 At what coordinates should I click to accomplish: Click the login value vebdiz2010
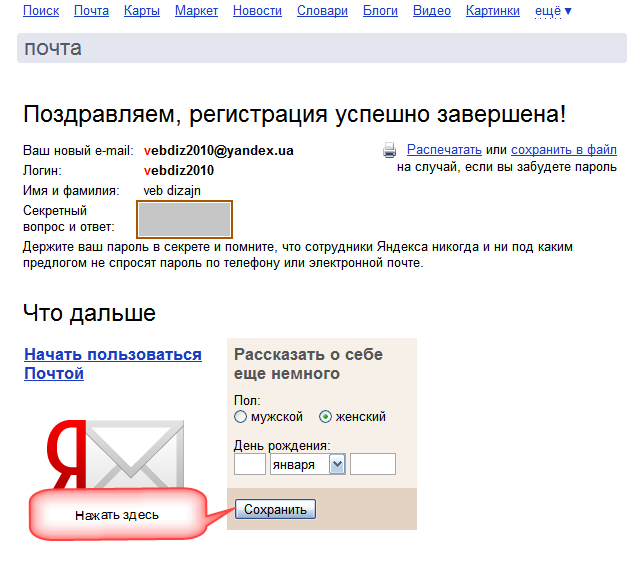pyautogui.click(x=179, y=170)
